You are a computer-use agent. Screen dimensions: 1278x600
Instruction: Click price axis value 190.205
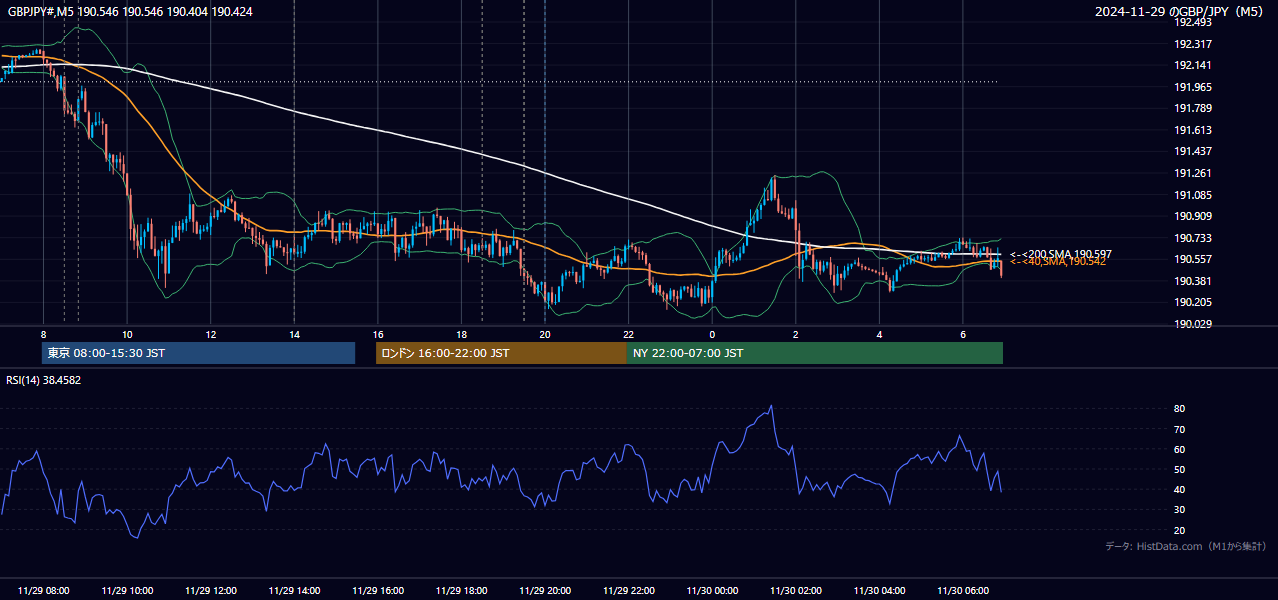[1192, 302]
